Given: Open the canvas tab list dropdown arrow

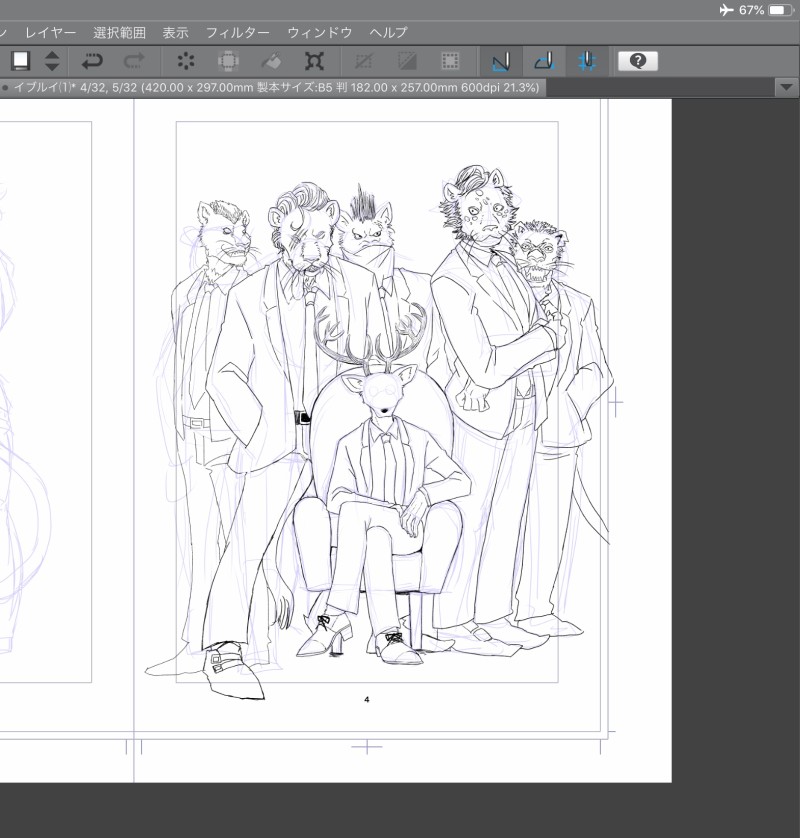Looking at the screenshot, I should (x=785, y=88).
